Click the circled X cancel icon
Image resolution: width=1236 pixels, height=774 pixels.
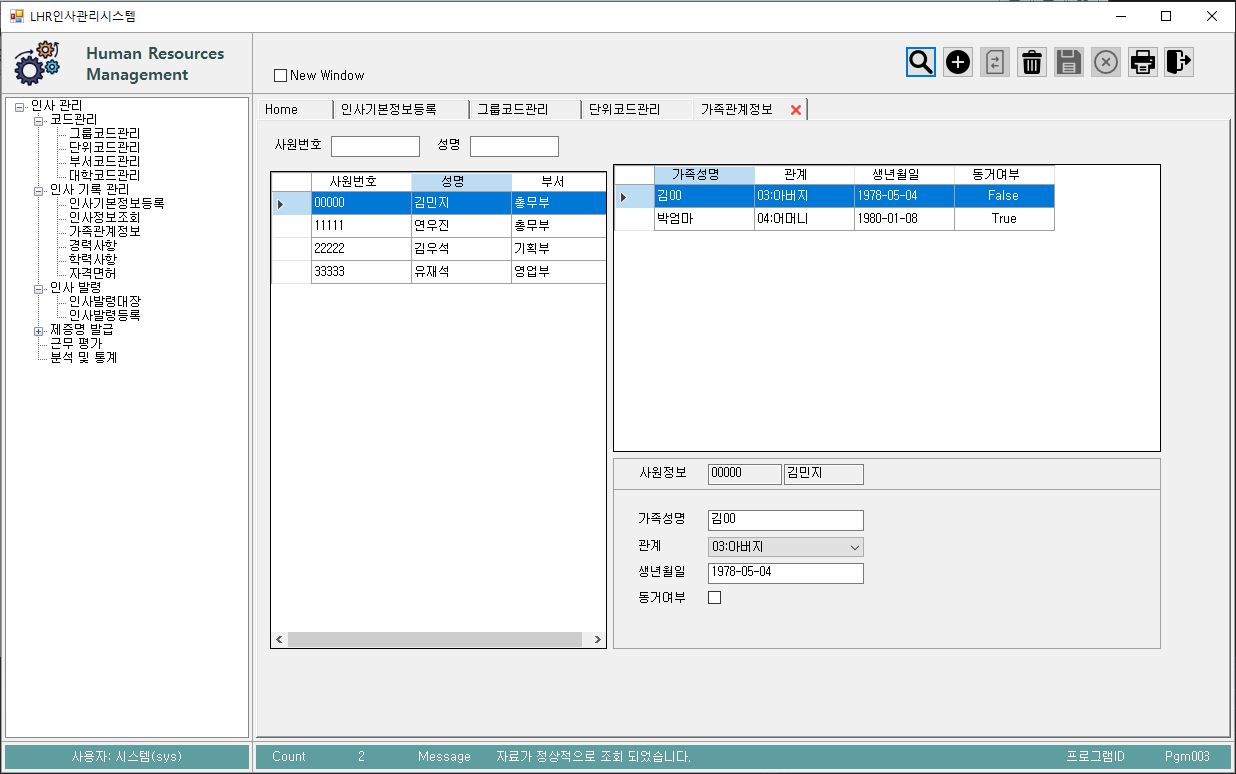coord(1106,62)
